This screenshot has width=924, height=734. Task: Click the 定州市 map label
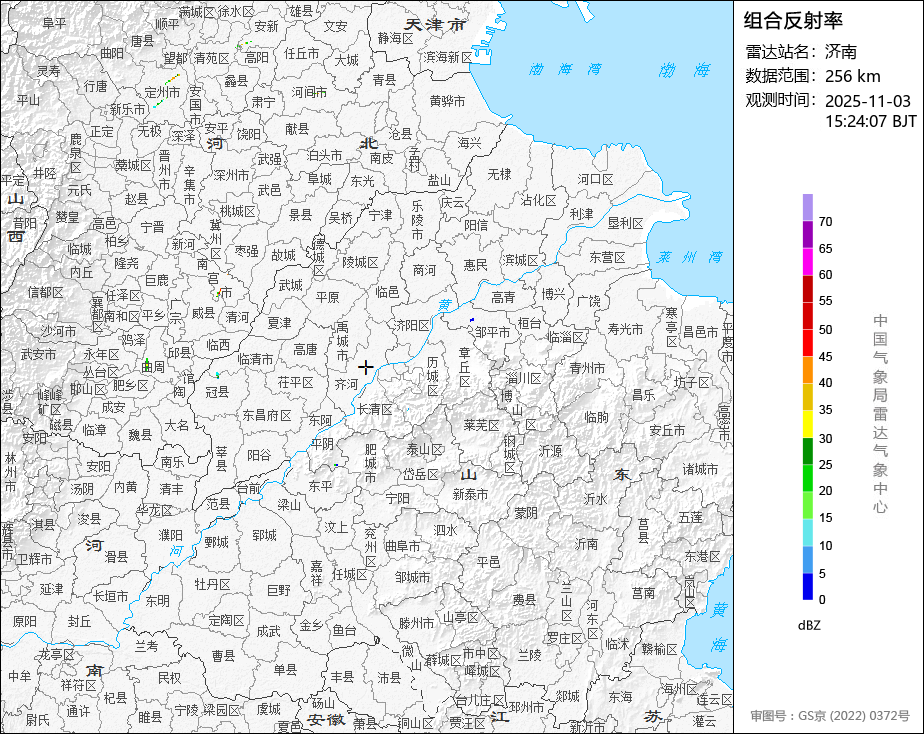click(162, 92)
